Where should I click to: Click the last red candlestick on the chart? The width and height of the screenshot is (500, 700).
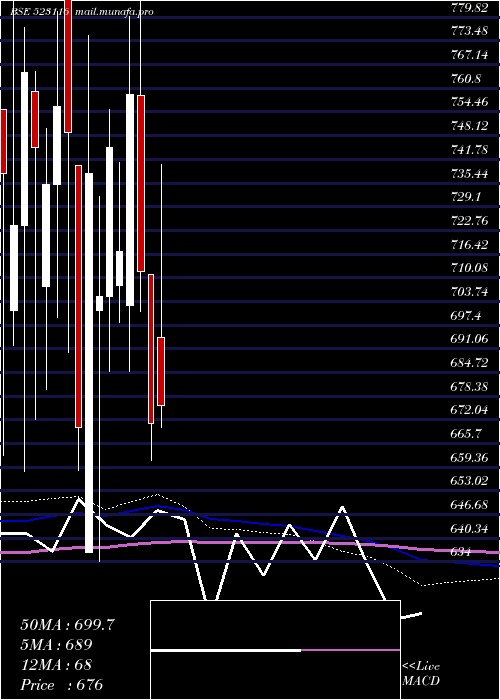click(161, 371)
